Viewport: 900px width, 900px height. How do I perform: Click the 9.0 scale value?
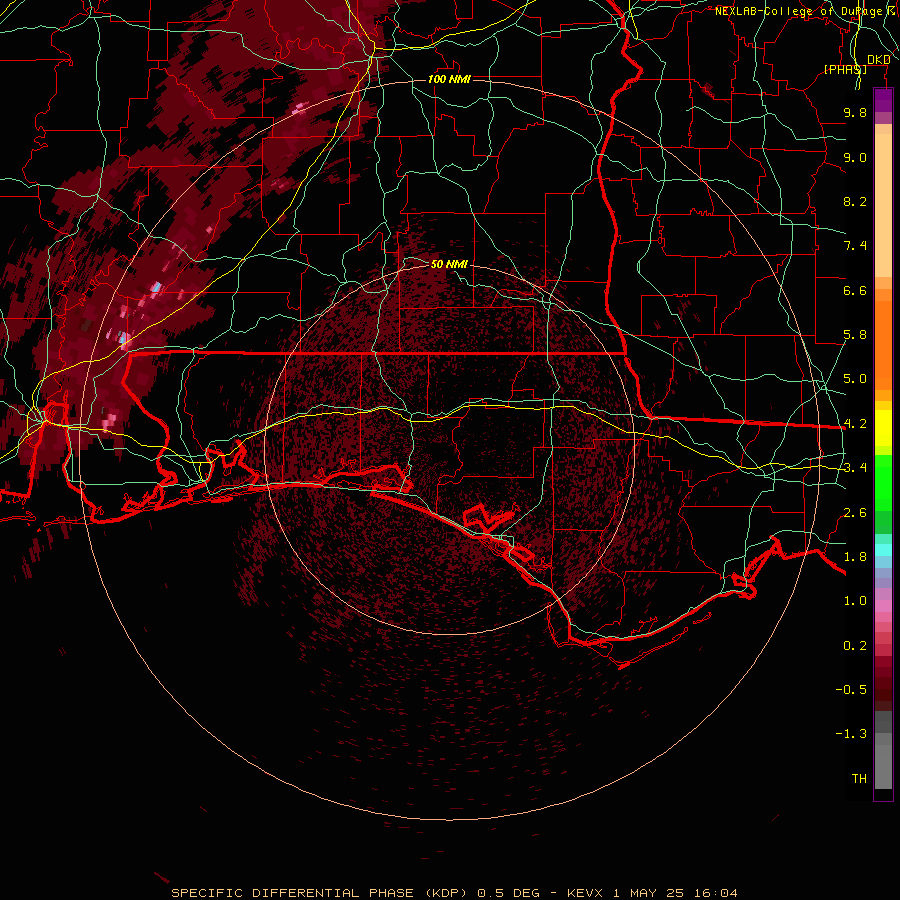855,157
